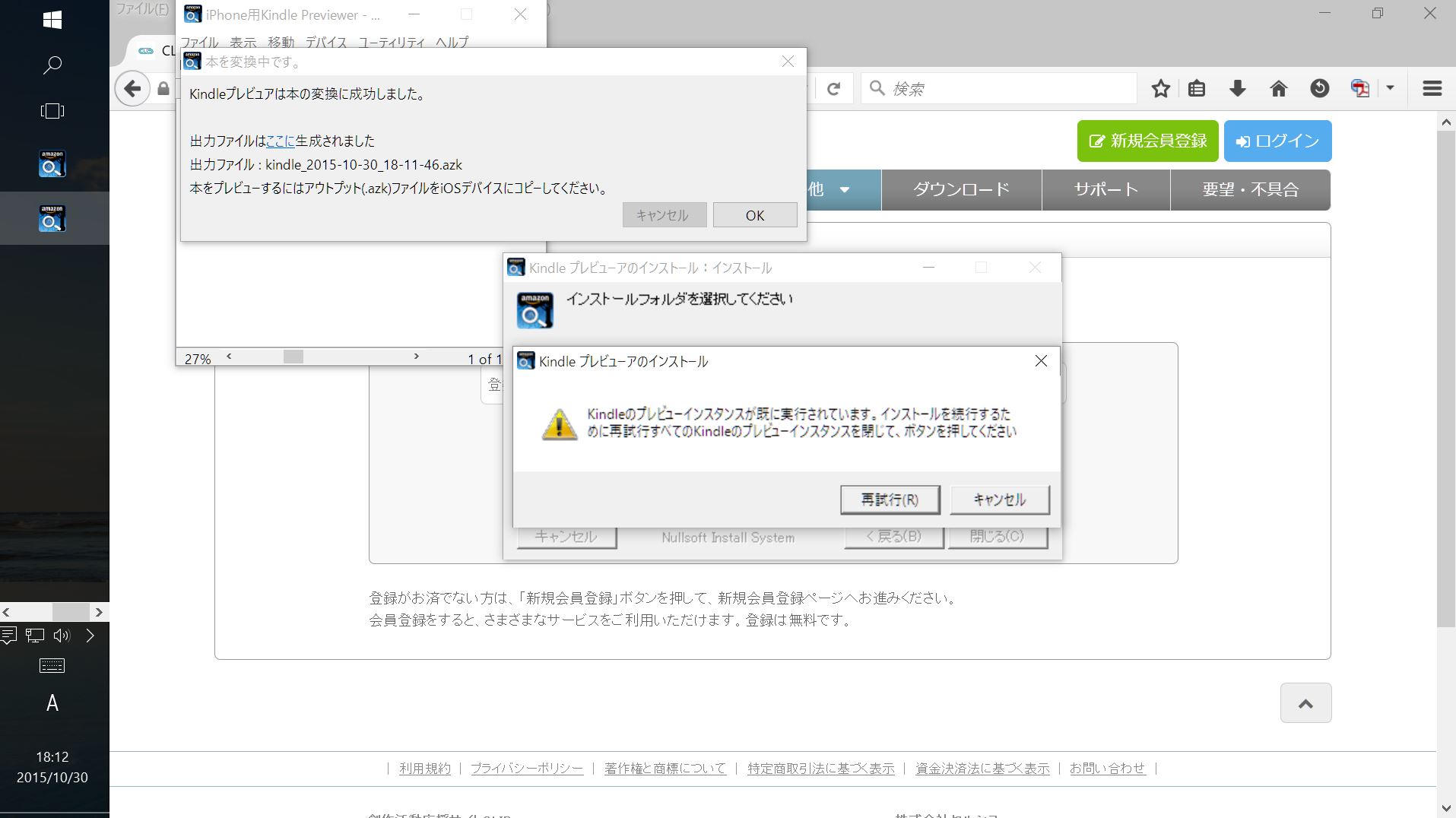
Task: Go to the browser home page
Action: tap(1279, 89)
